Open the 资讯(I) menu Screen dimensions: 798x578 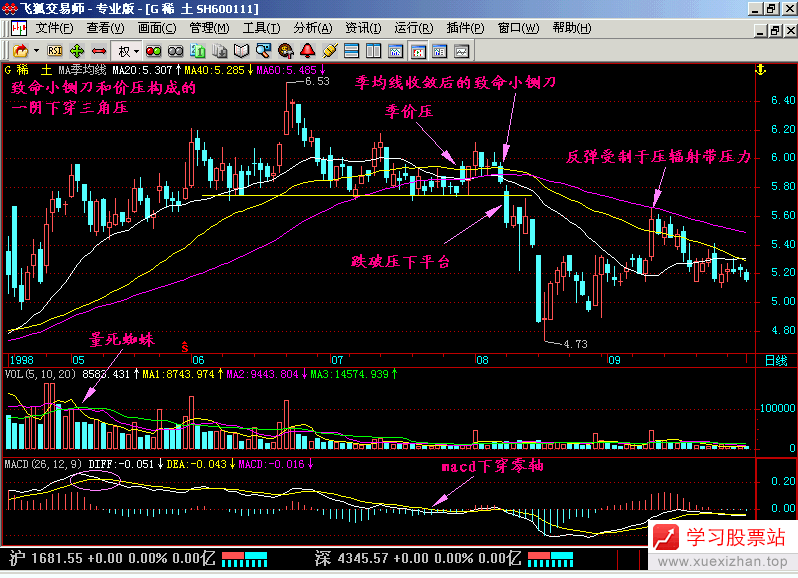tap(363, 28)
